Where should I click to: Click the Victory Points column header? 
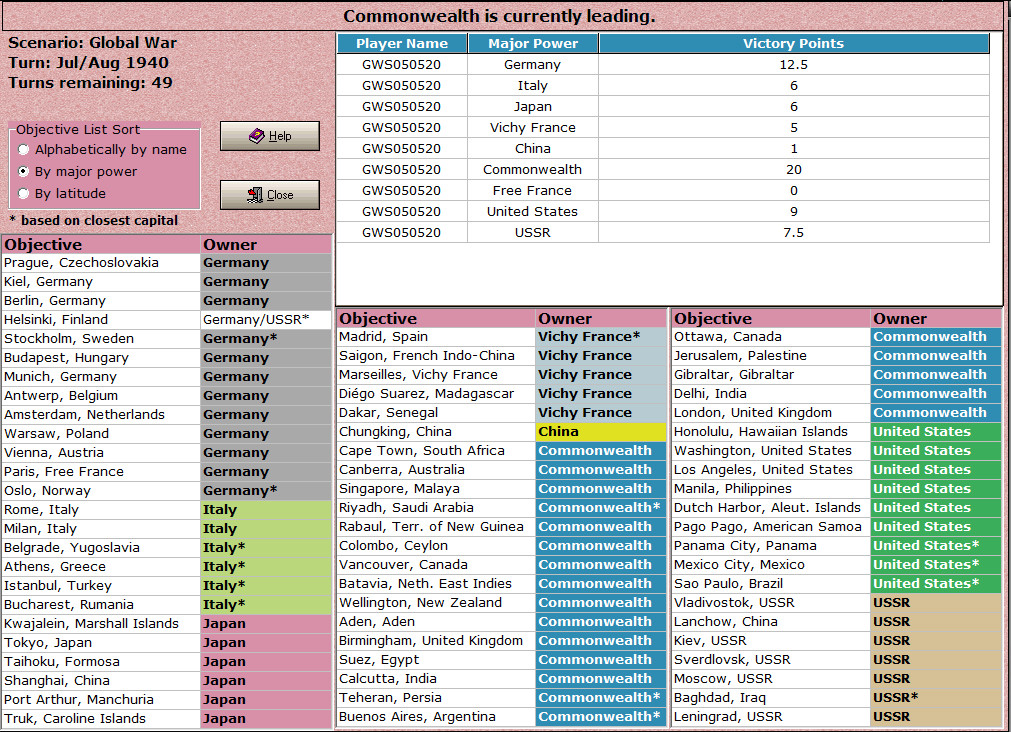pos(794,43)
